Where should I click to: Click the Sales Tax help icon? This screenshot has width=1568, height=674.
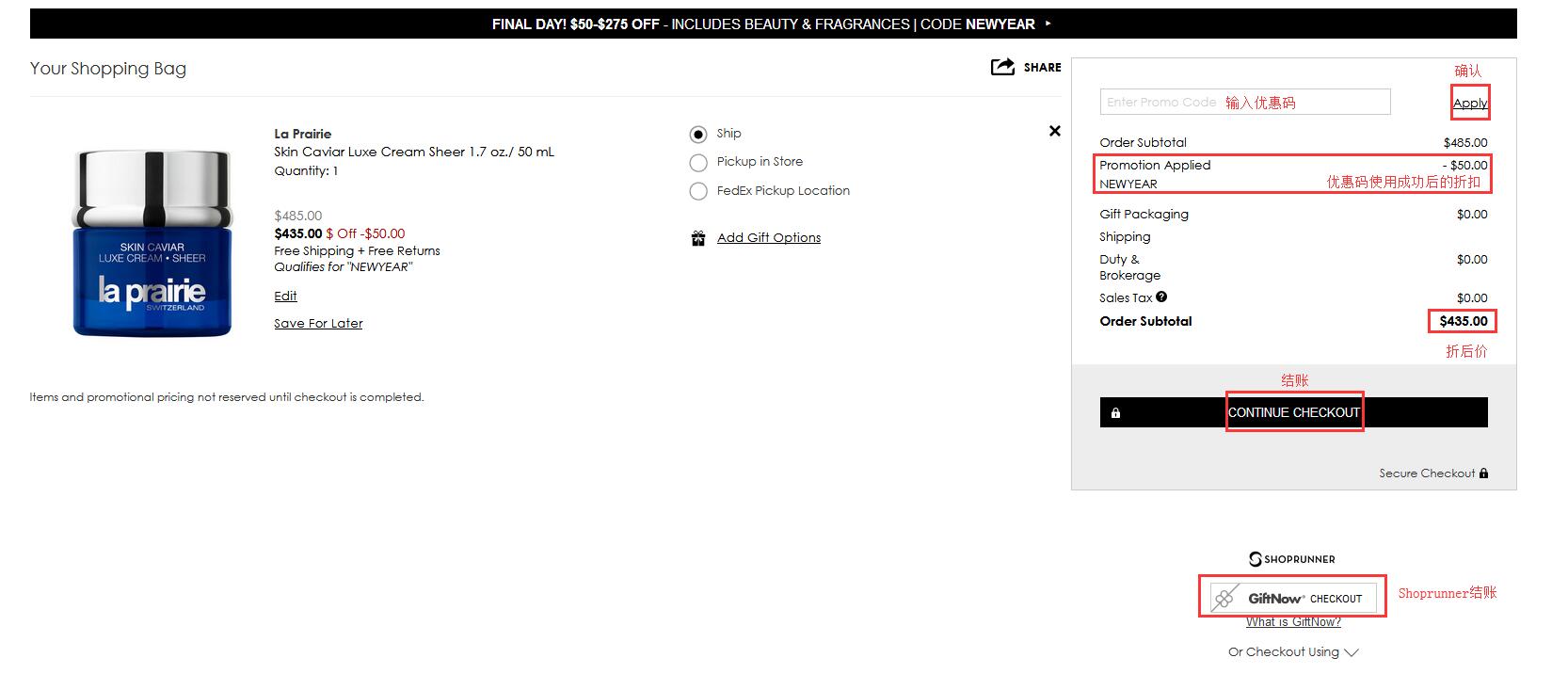[x=1161, y=297]
